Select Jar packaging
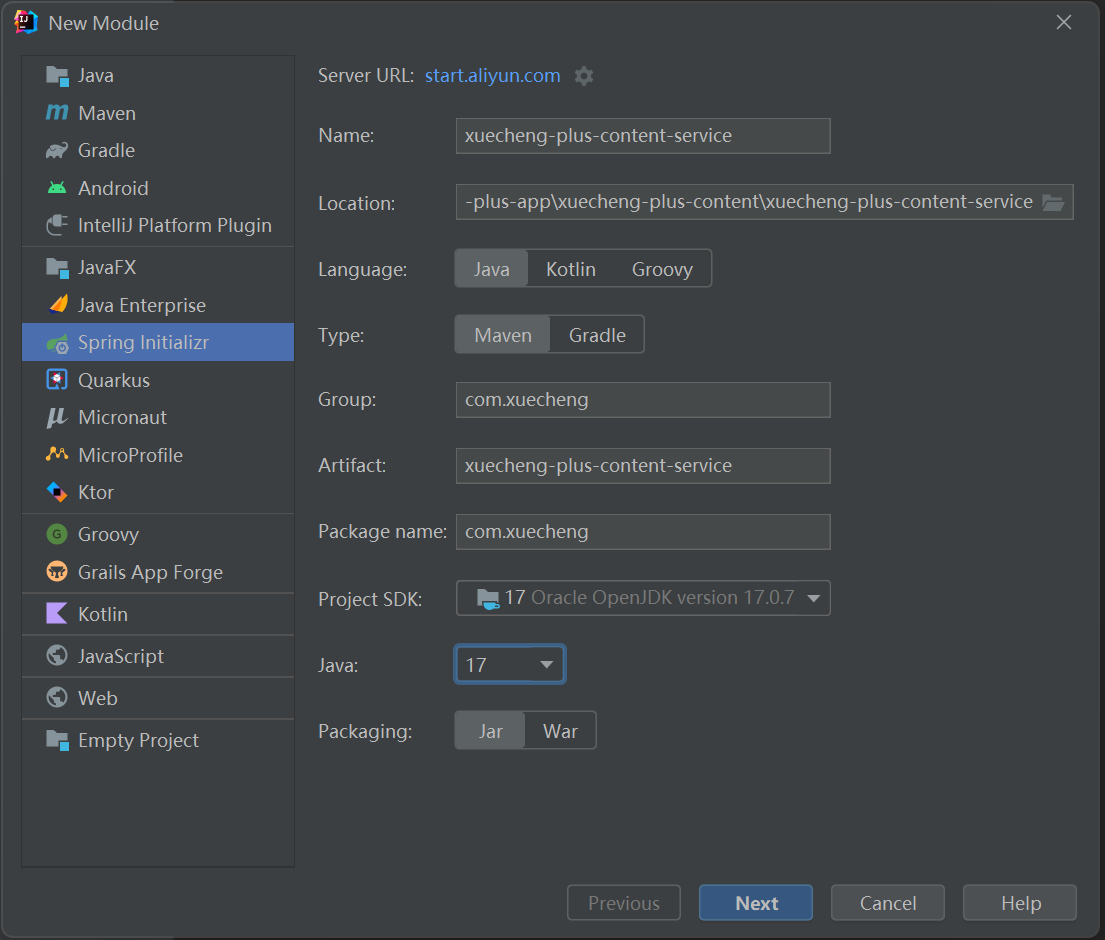 (490, 731)
